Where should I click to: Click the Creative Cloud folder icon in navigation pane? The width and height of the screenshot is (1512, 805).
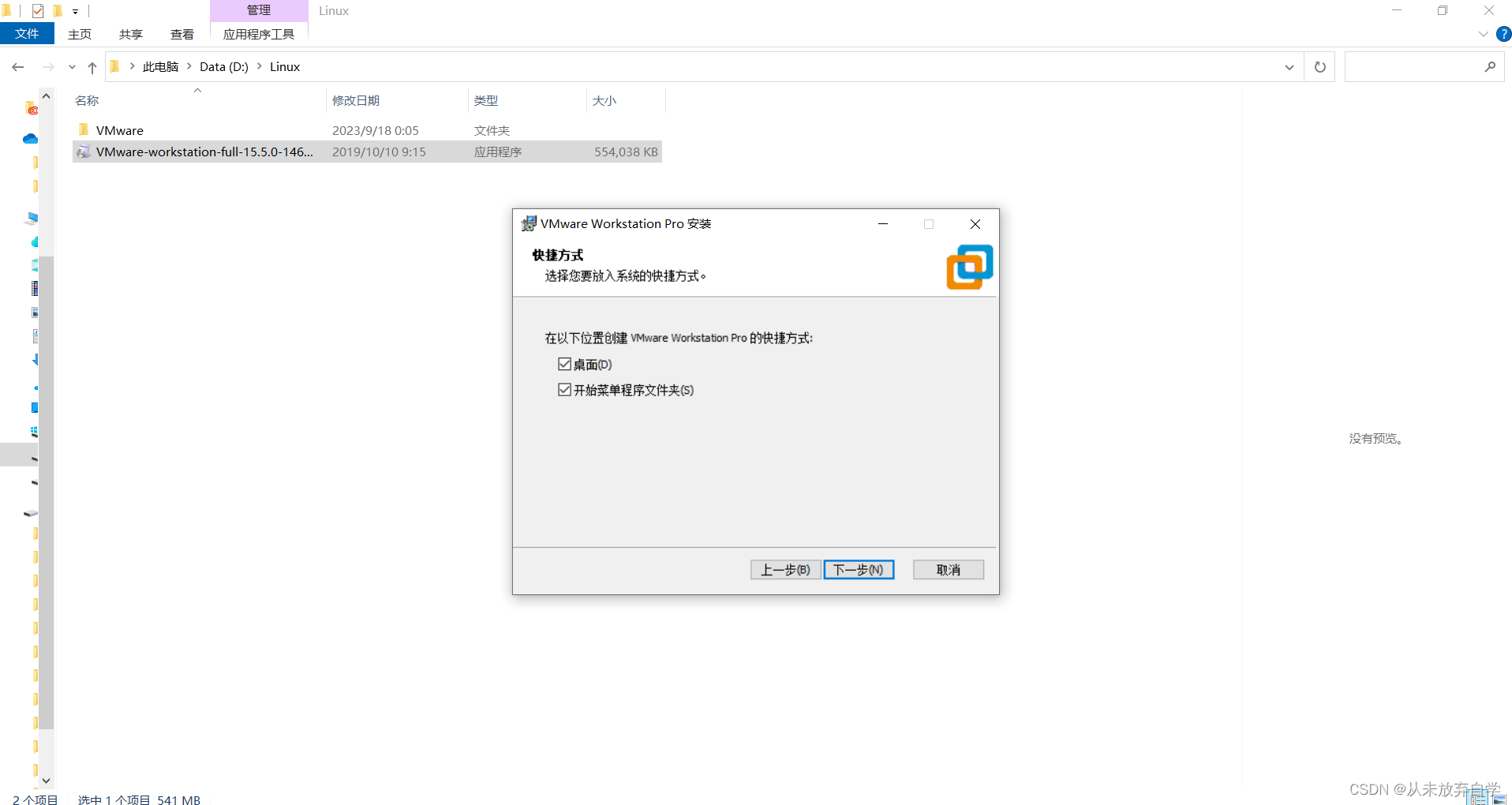(32, 107)
